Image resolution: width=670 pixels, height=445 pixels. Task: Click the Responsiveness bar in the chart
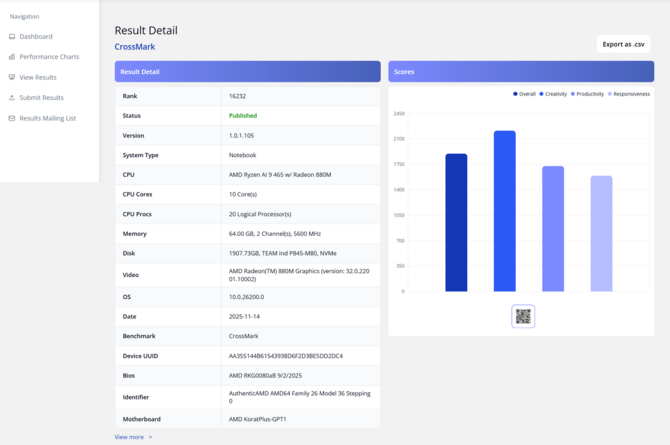pyautogui.click(x=601, y=234)
